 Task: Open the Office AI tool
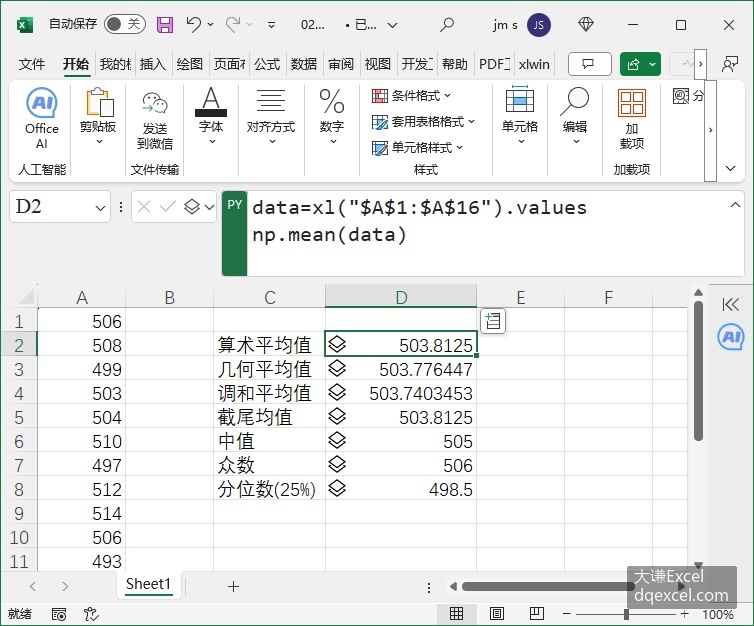(42, 118)
